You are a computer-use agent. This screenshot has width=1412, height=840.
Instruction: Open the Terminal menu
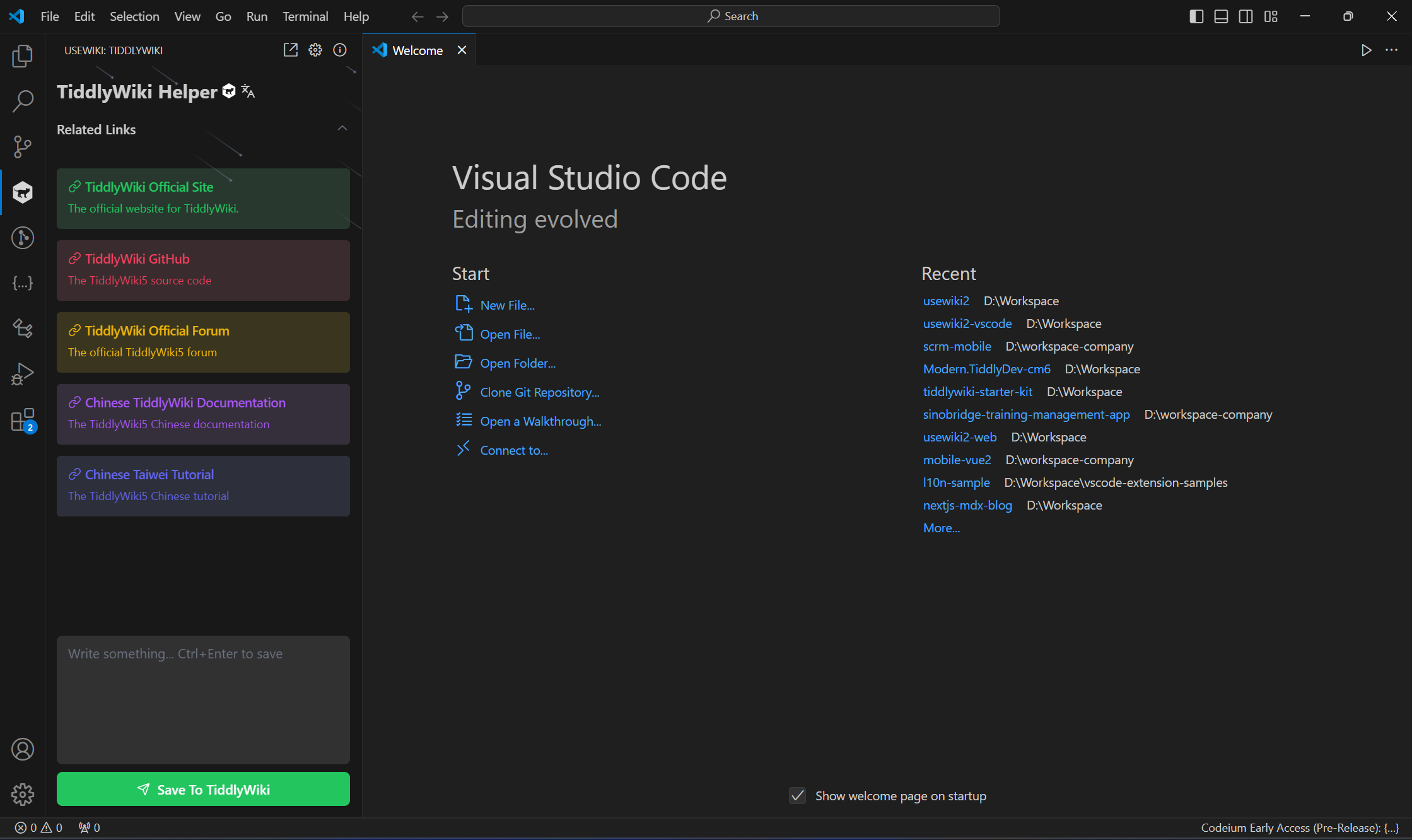(305, 16)
